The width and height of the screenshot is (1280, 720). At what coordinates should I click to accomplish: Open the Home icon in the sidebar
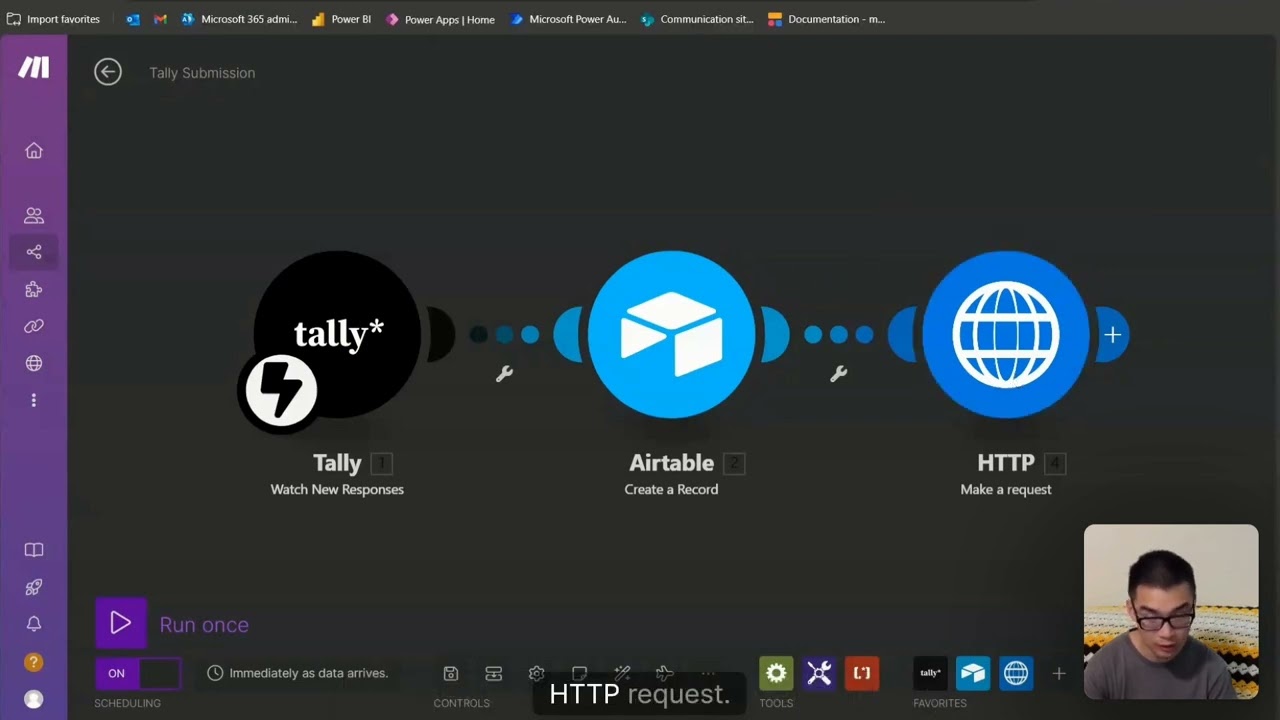[x=34, y=151]
